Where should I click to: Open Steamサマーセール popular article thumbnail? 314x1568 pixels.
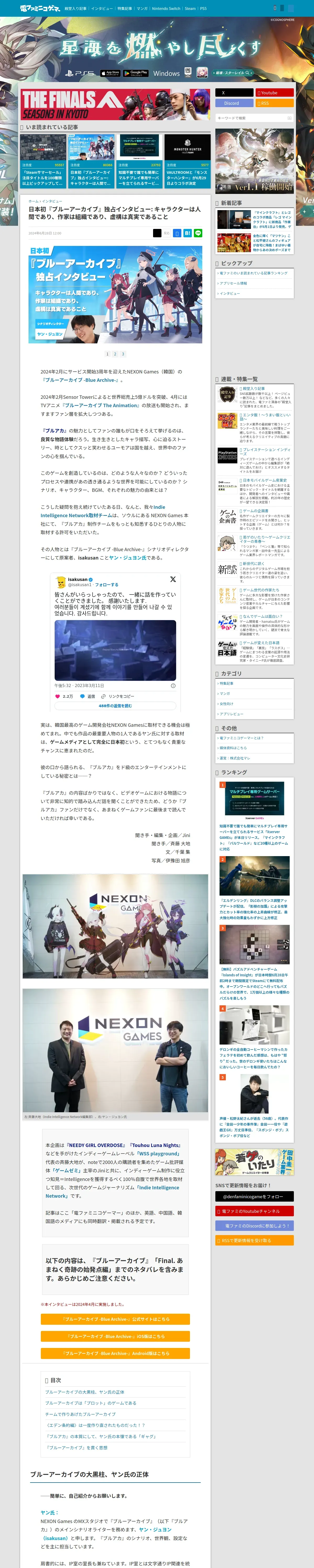(x=43, y=148)
